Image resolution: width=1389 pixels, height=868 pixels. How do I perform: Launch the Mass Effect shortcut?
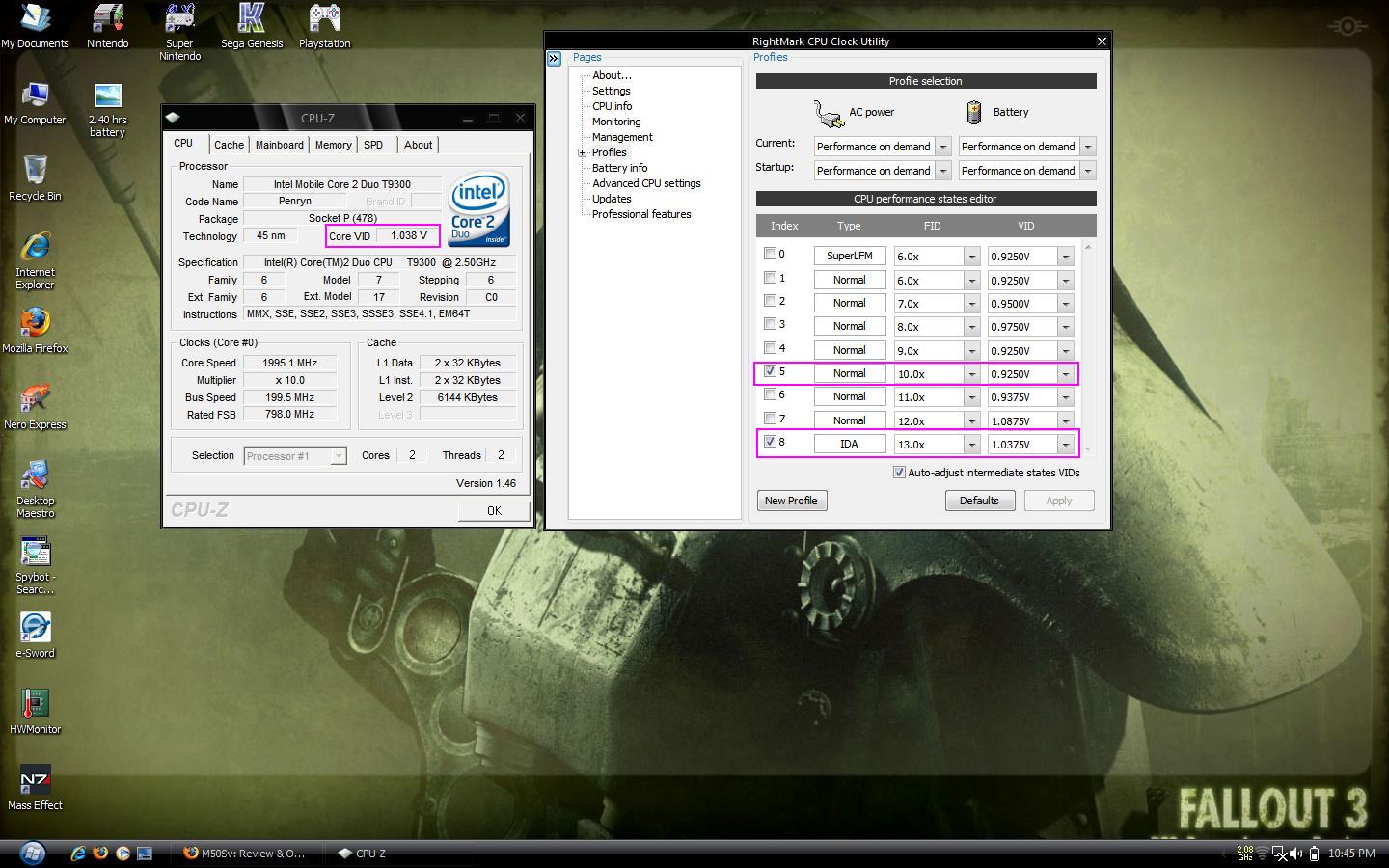(x=35, y=788)
